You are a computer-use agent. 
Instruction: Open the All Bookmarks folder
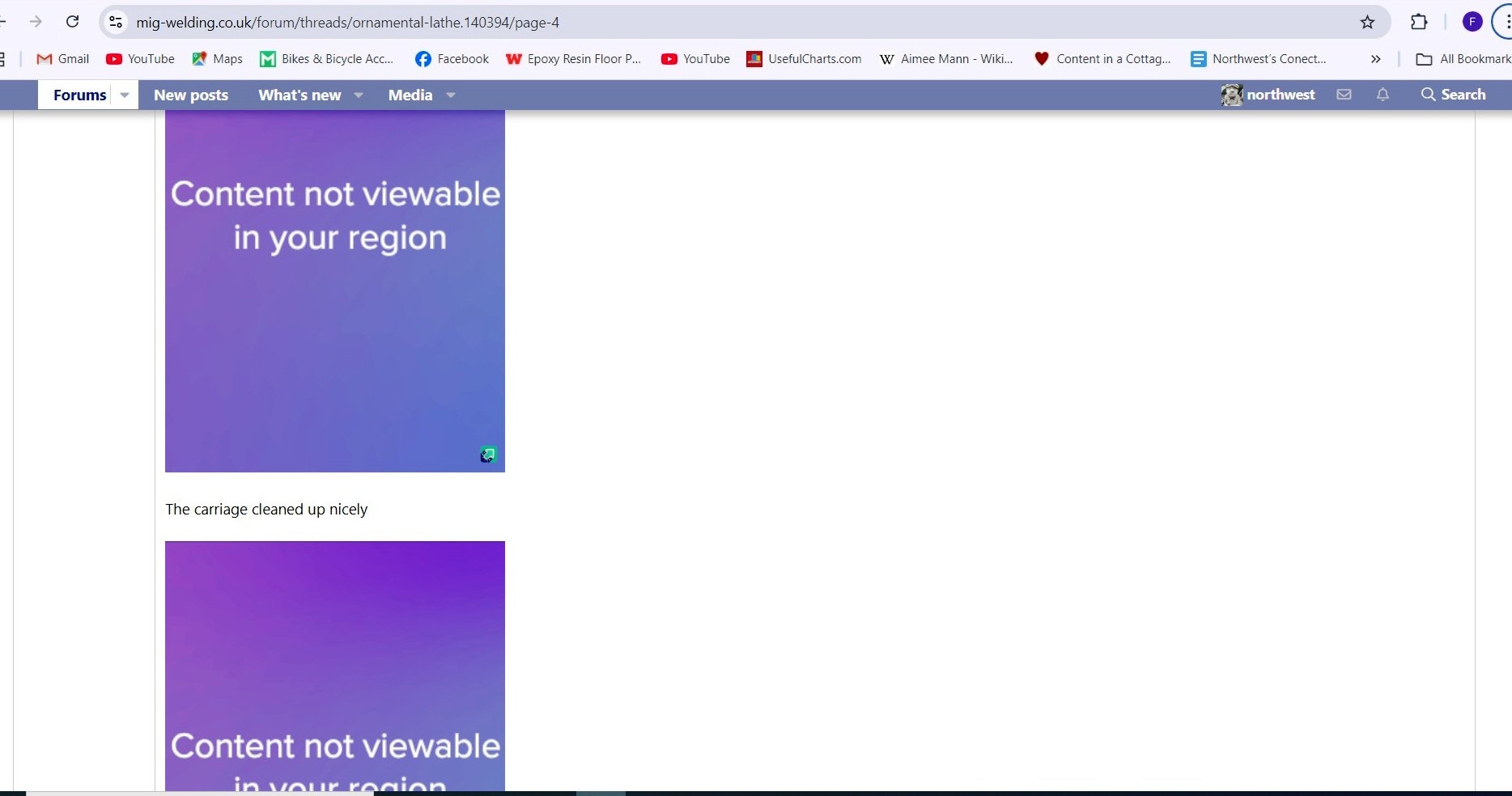click(1463, 59)
